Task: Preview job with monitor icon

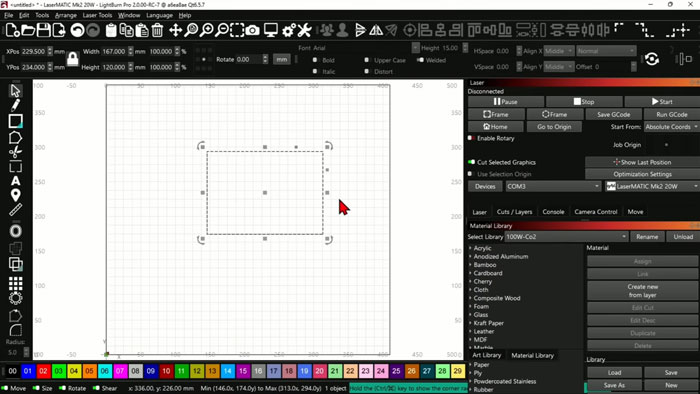Action: point(271,30)
